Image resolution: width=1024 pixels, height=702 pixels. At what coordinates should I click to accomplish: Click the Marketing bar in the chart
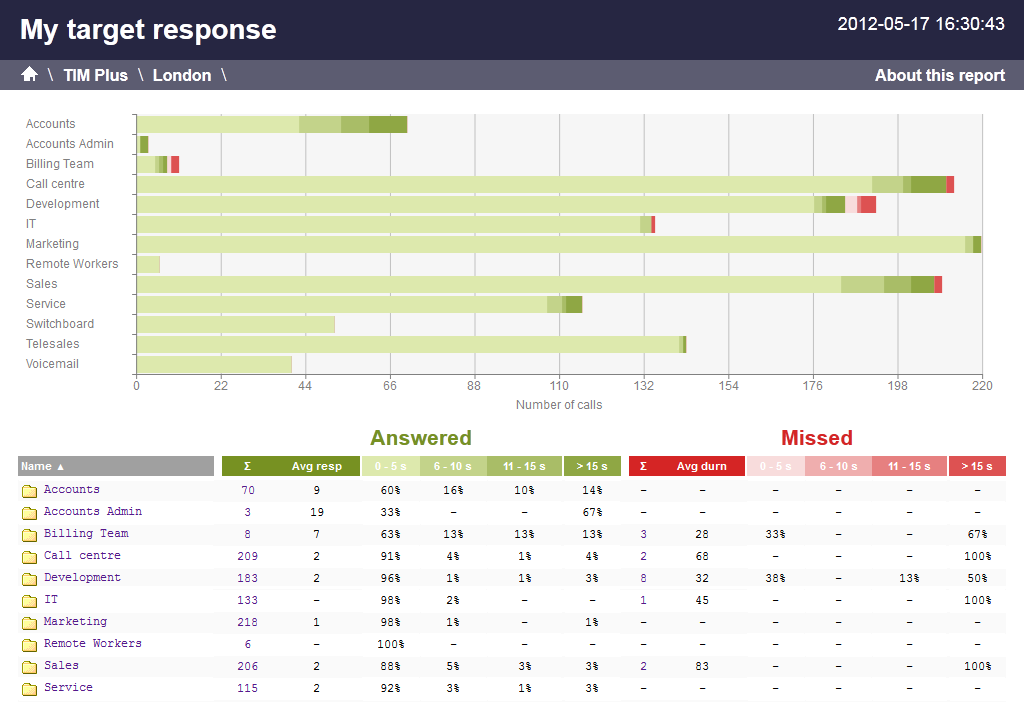[550, 244]
